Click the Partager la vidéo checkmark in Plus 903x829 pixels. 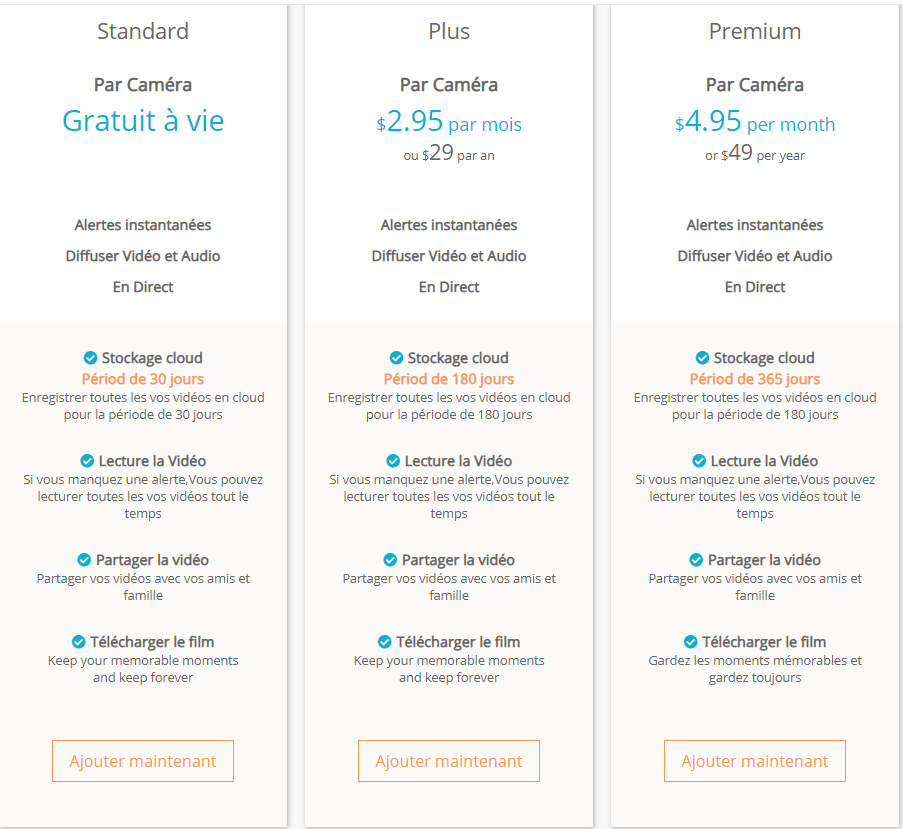click(390, 560)
